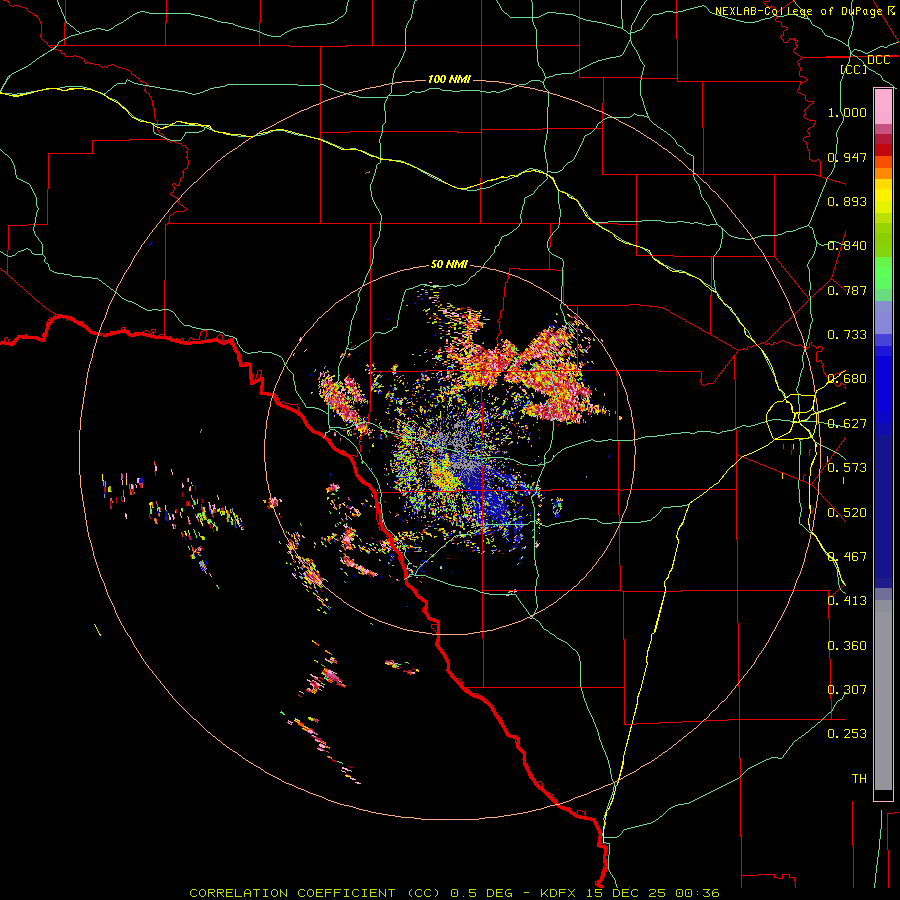Click the 0.787 value on the color scale
Image resolution: width=900 pixels, height=900 pixels.
pyautogui.click(x=847, y=290)
